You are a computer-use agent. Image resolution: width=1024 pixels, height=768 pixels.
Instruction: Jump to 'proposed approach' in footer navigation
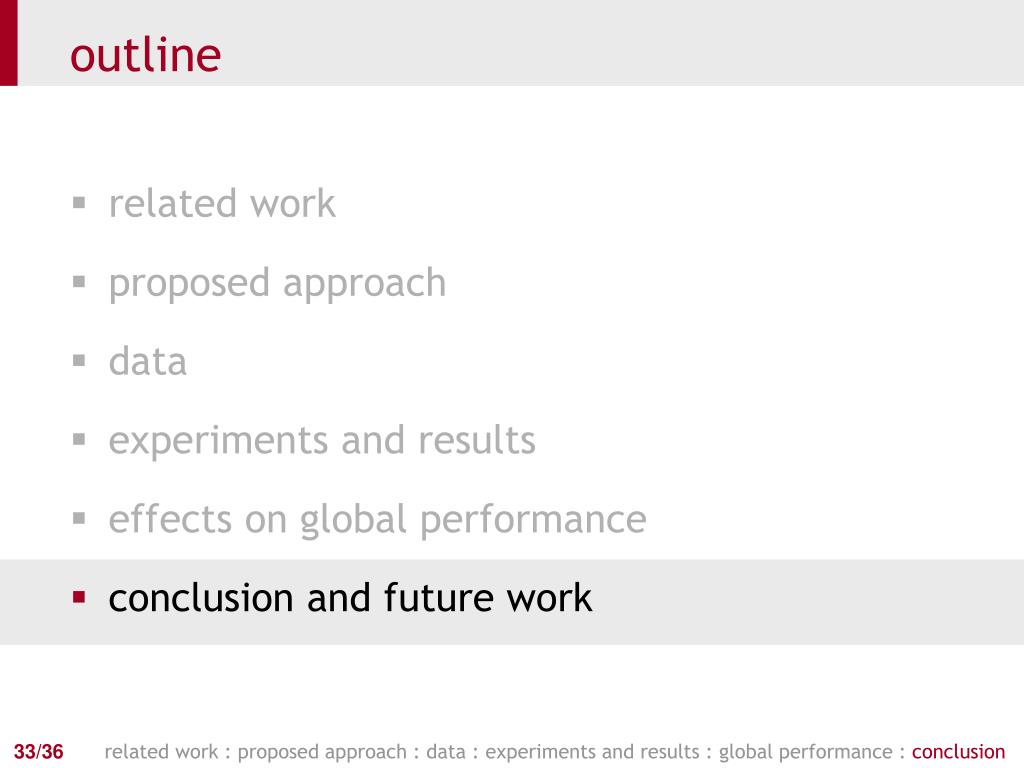(322, 752)
